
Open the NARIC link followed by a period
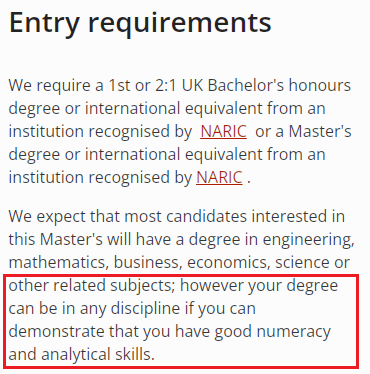(219, 177)
